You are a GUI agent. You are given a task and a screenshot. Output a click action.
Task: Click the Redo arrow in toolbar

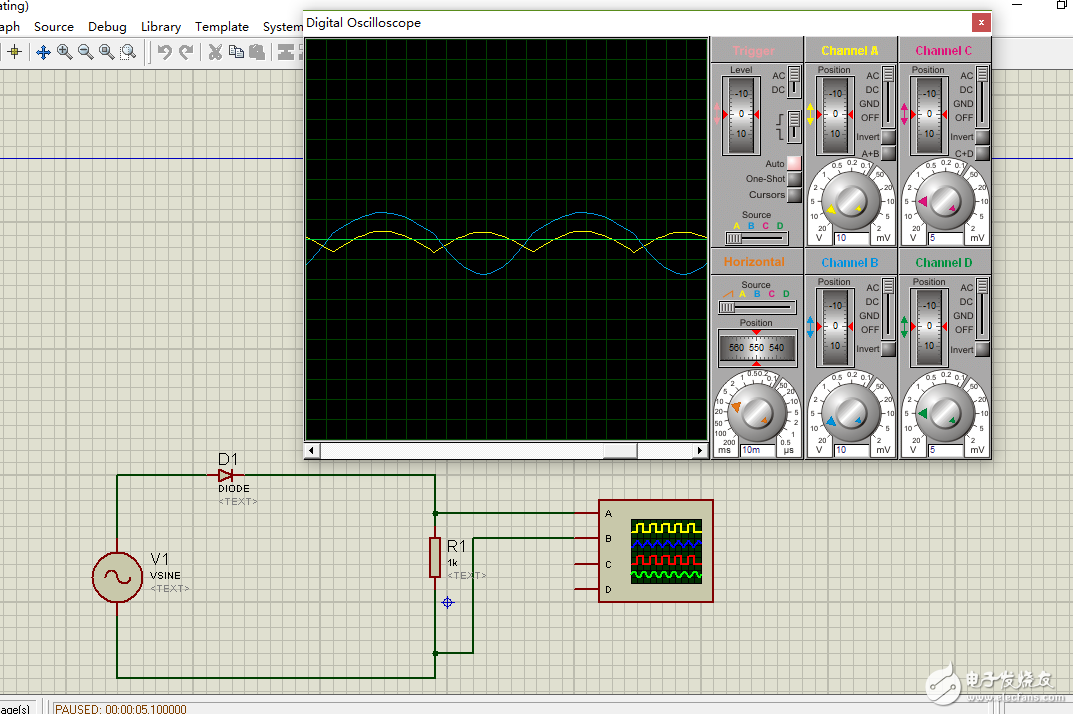coord(185,52)
